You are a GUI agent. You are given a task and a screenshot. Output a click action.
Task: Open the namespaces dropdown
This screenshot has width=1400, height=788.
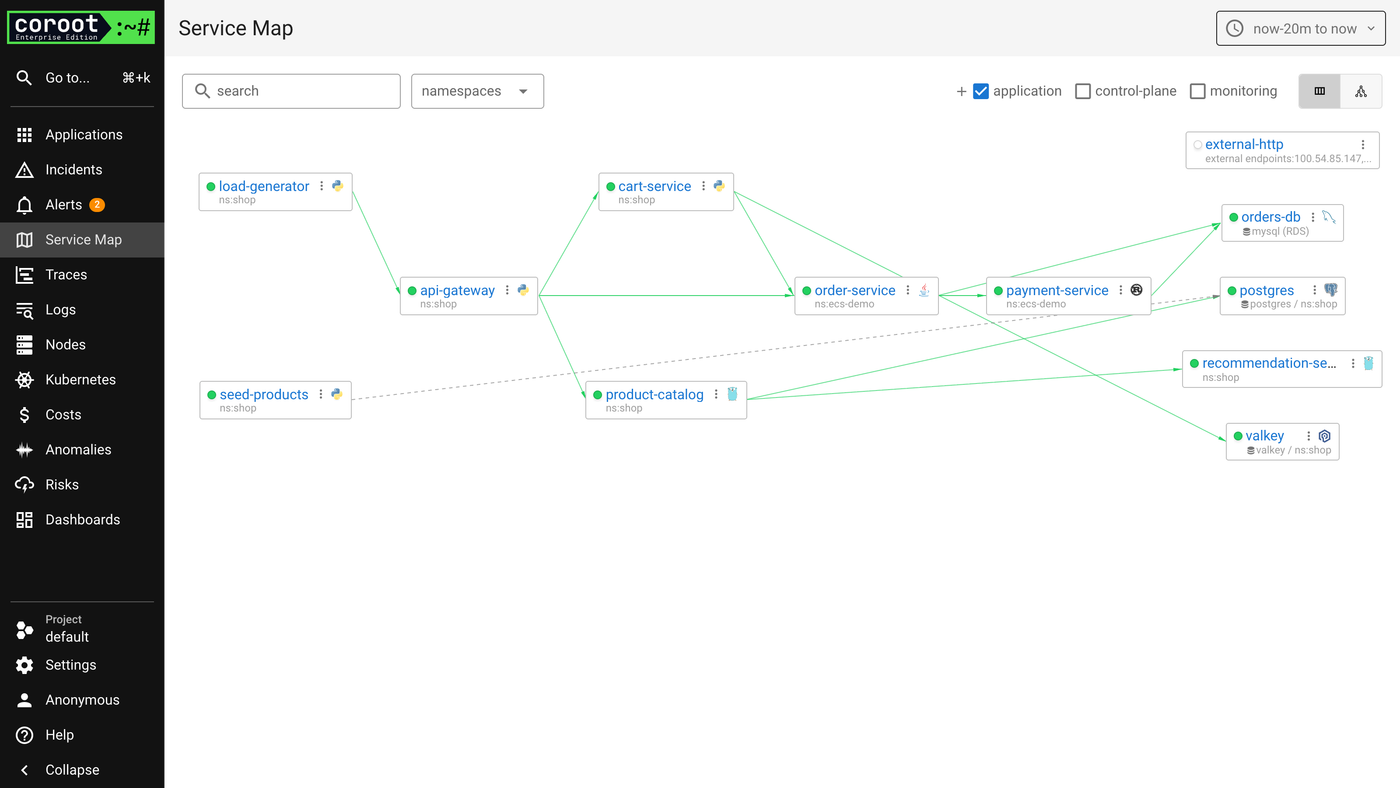[477, 91]
